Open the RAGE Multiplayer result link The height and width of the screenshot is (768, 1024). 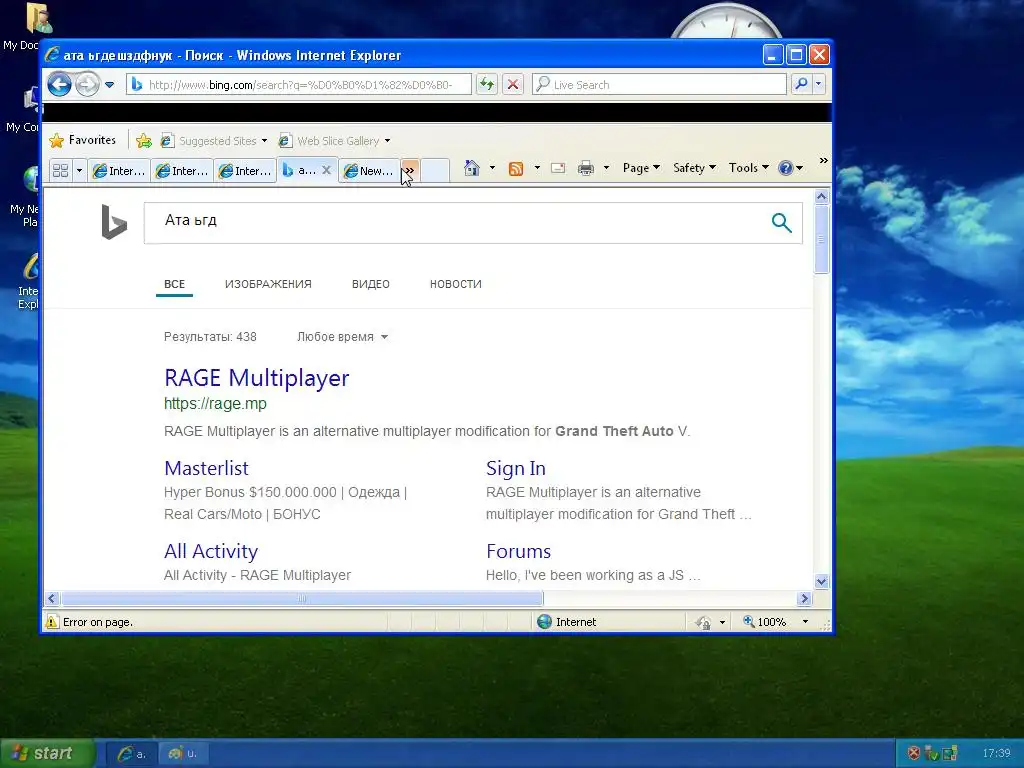pos(257,377)
